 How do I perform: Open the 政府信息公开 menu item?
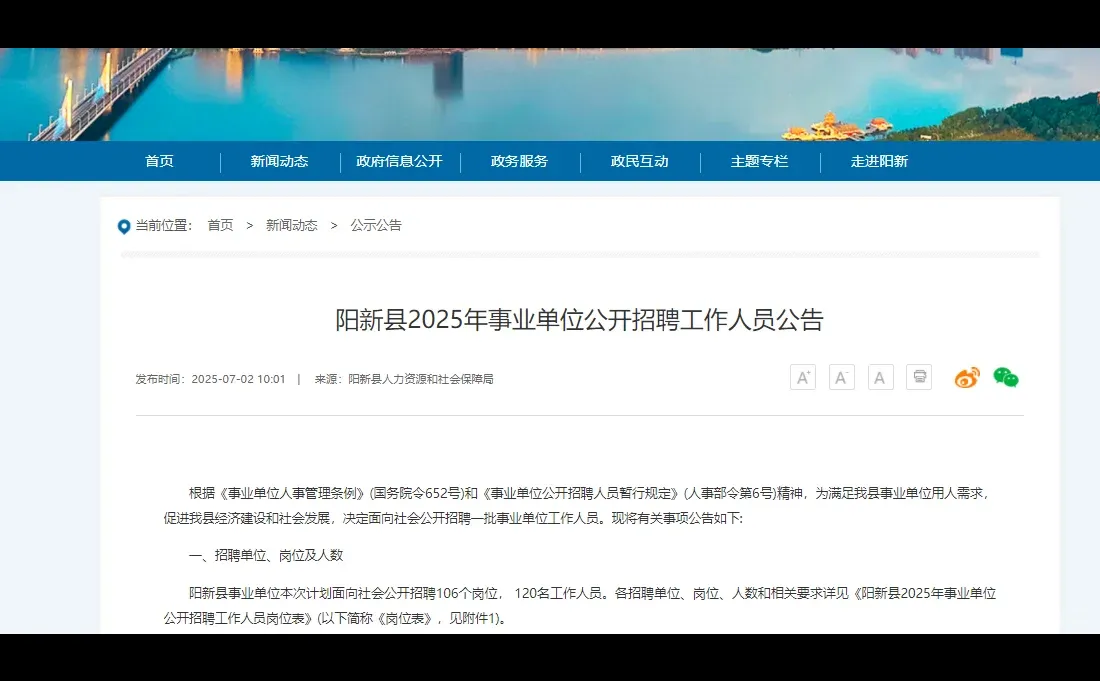click(399, 161)
